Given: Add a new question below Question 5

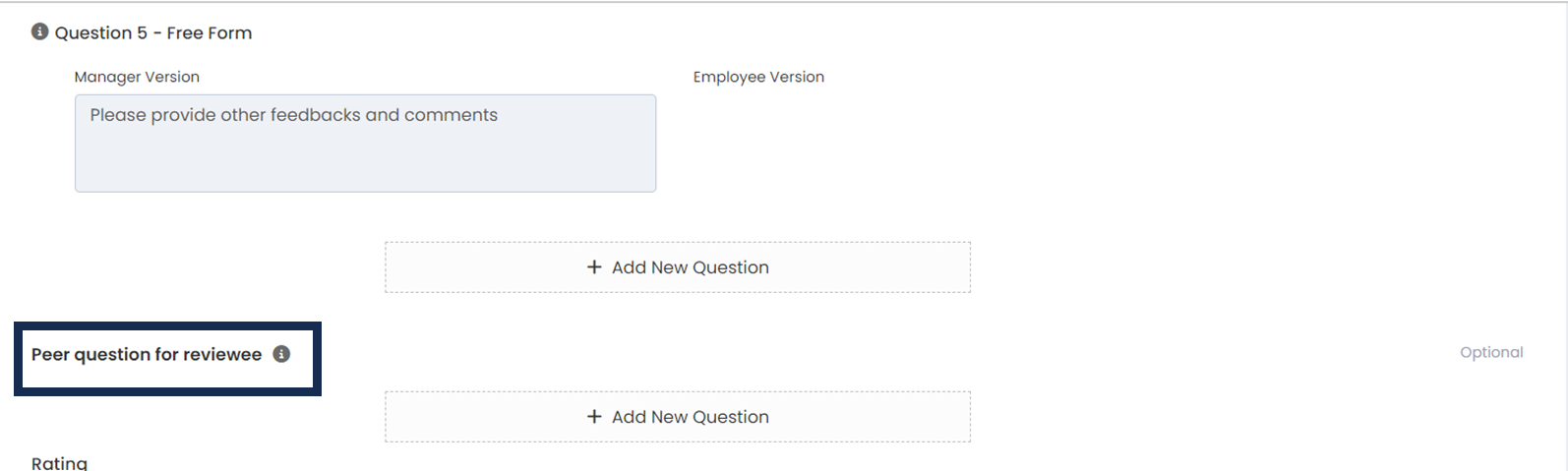Looking at the screenshot, I should [x=677, y=267].
